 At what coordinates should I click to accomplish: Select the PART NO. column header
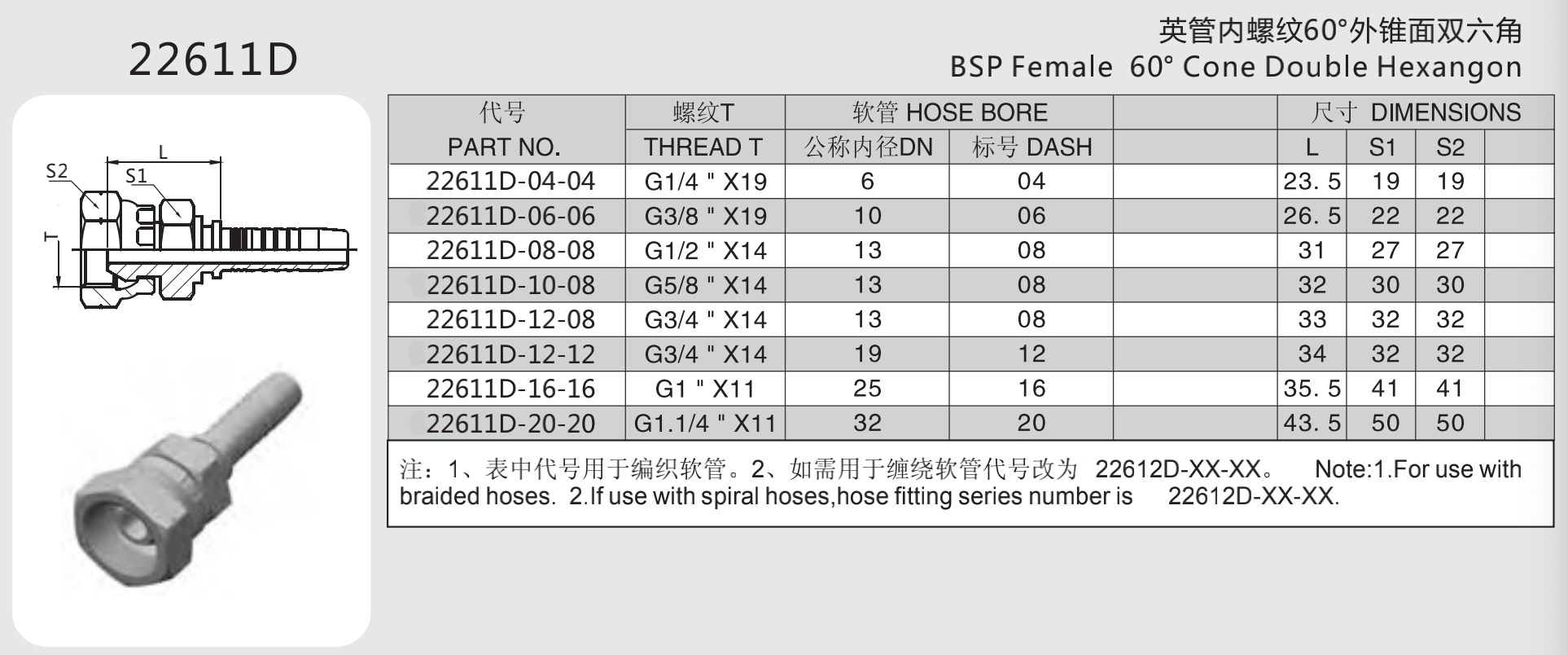click(x=504, y=147)
